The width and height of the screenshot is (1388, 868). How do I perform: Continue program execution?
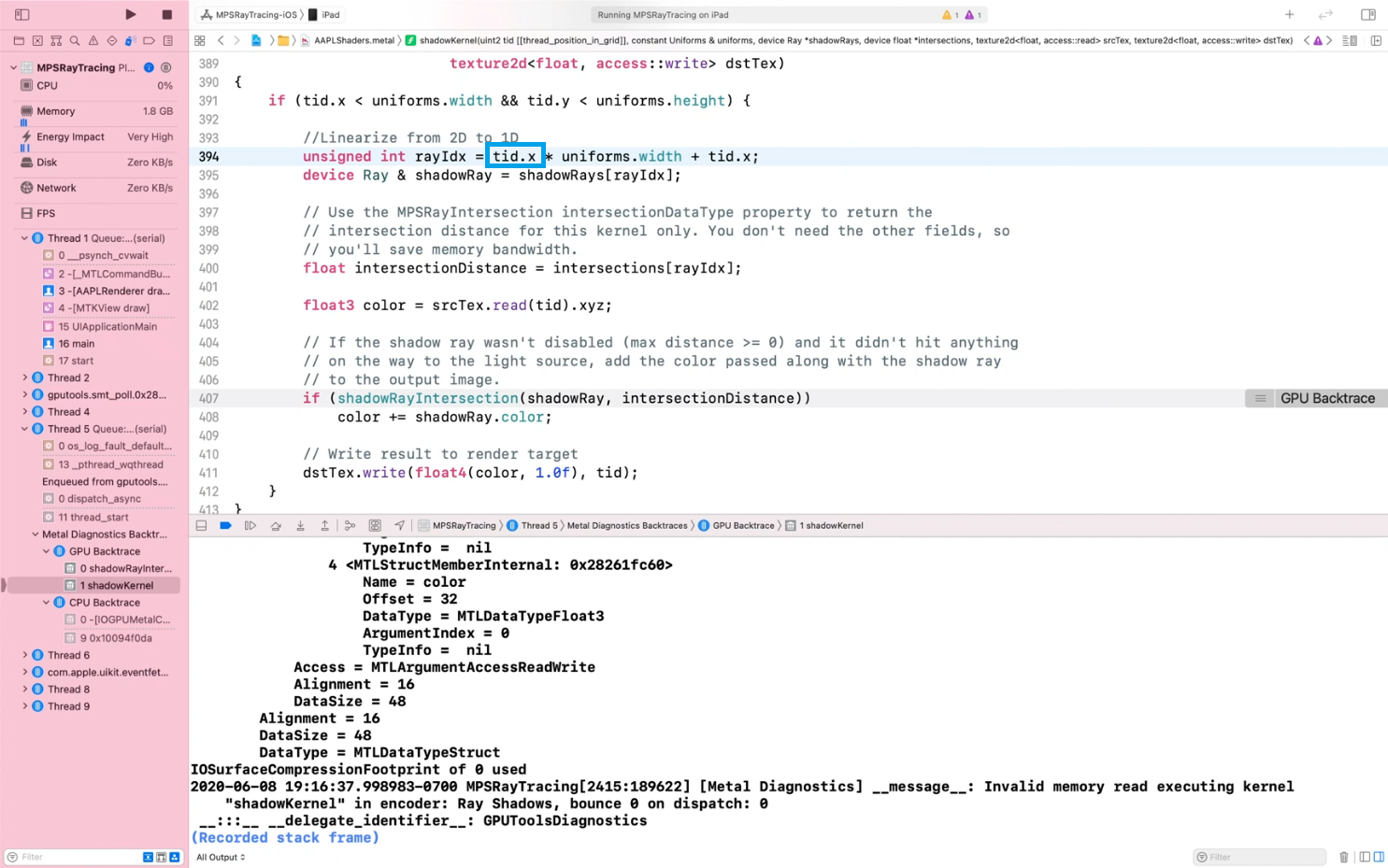click(250, 526)
